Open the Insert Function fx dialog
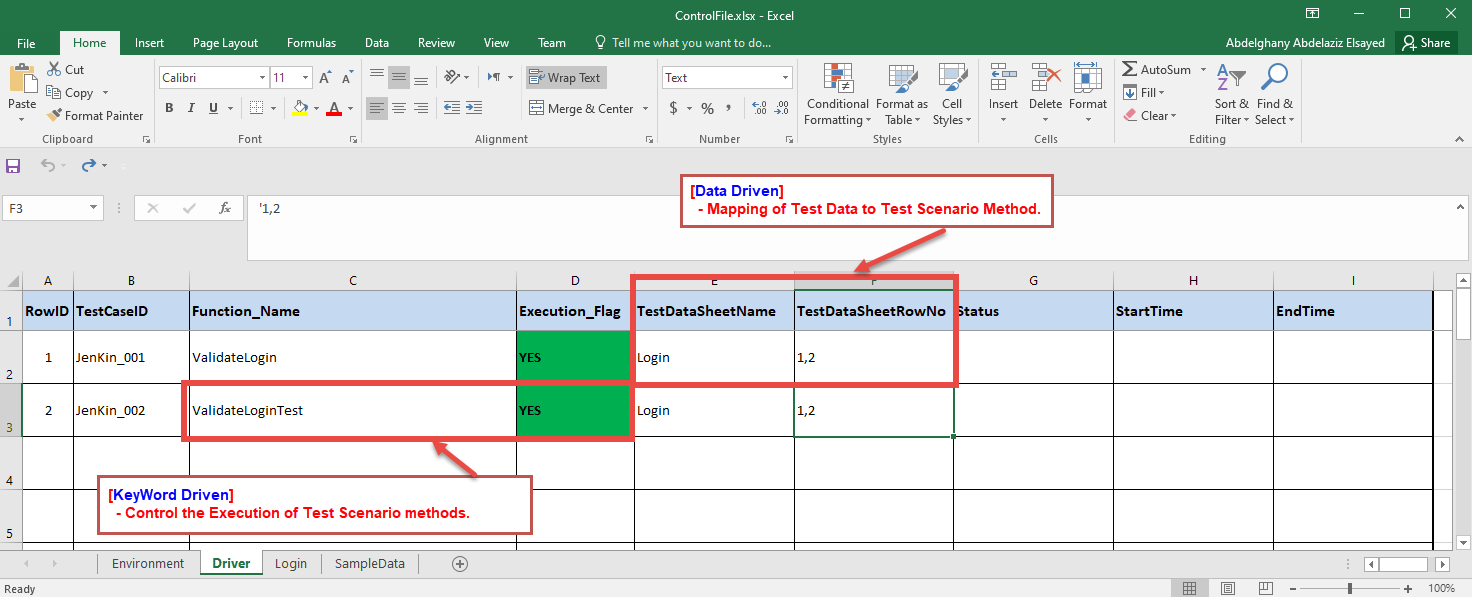Viewport: 1472px width, 597px height. click(x=225, y=208)
